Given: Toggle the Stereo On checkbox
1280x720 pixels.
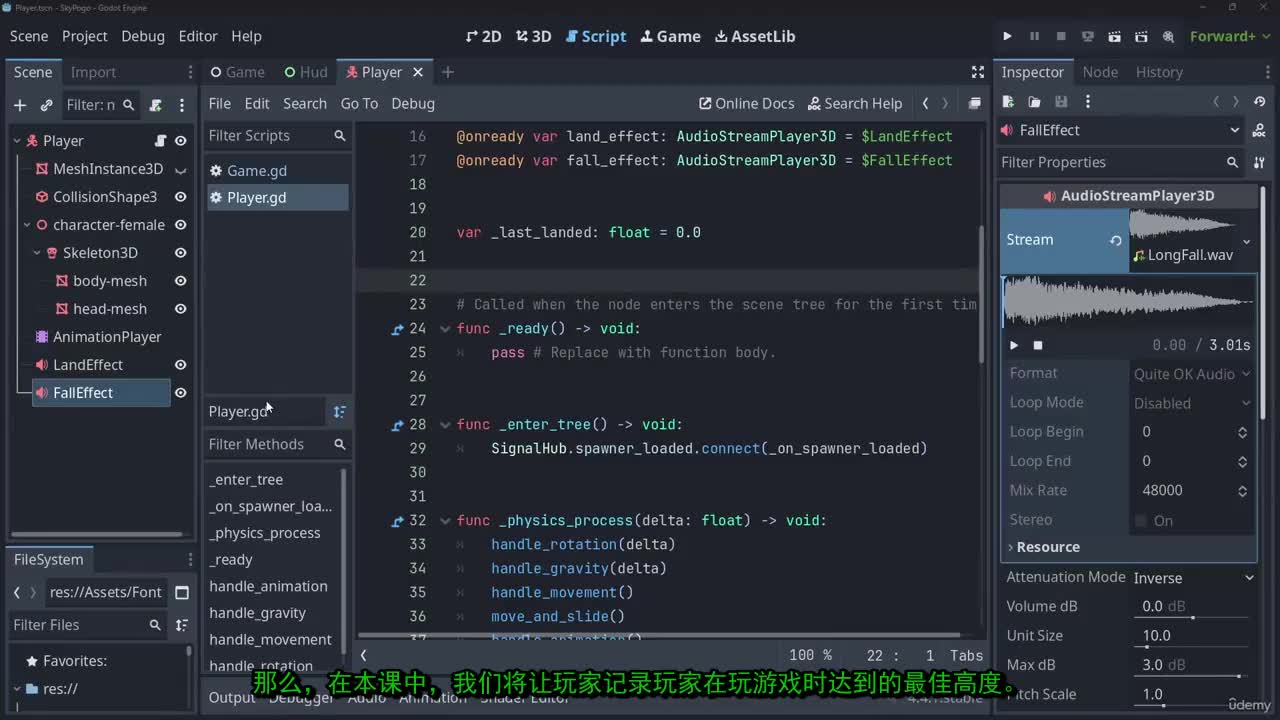Looking at the screenshot, I should point(1141,520).
